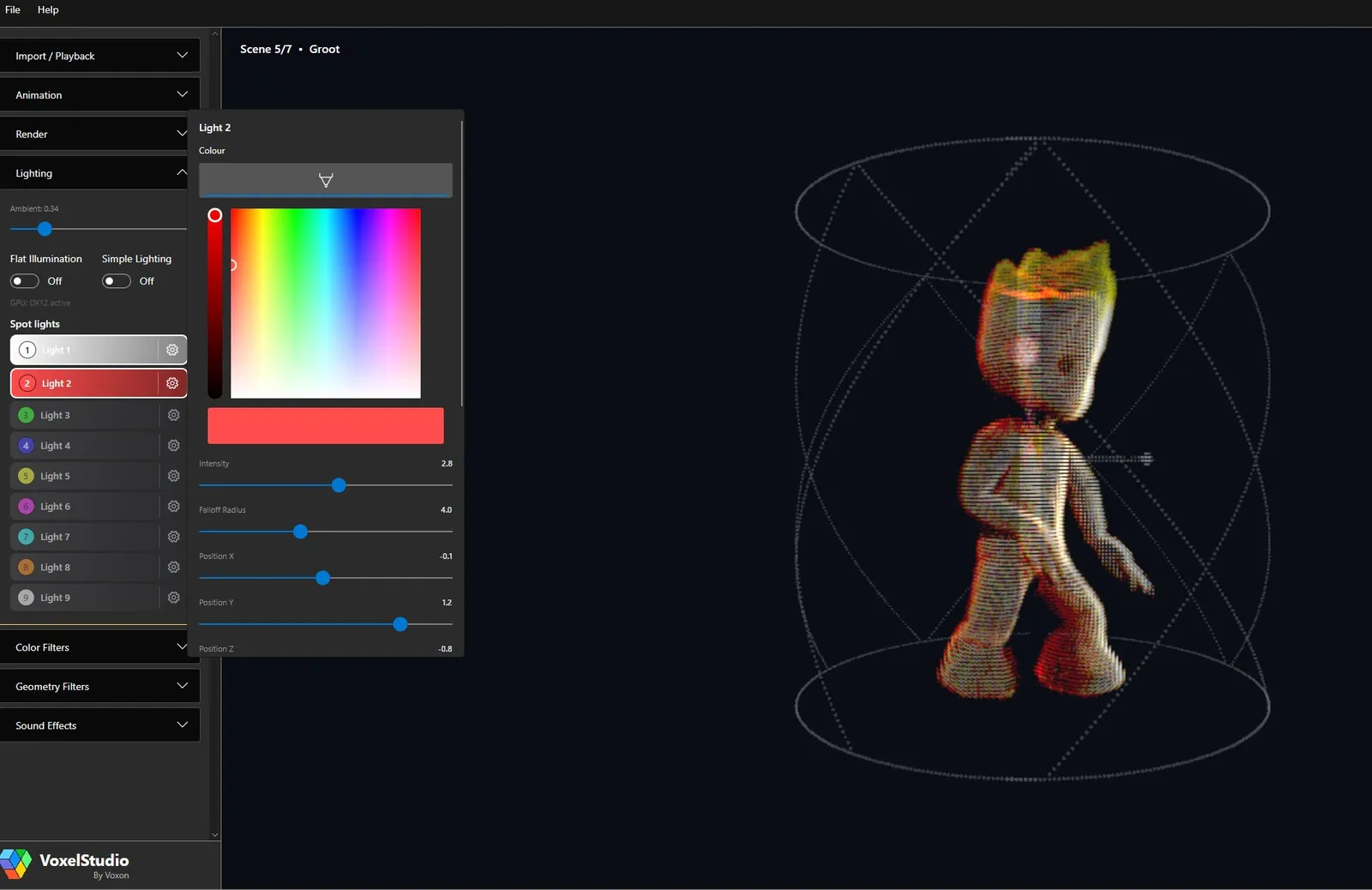
Task: Open settings gear for Light 6
Action: pos(173,507)
